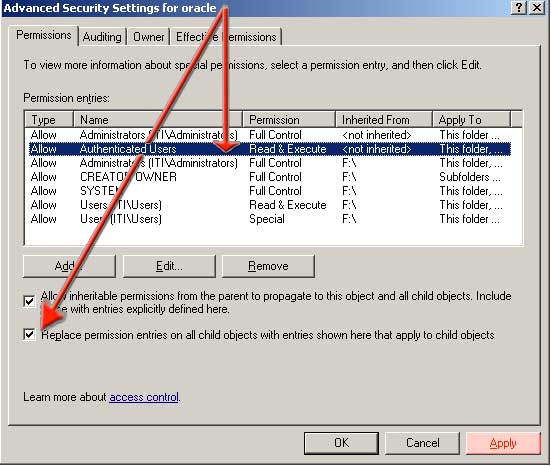
Task: Toggle allow inheritable permissions checkbox
Action: pyautogui.click(x=29, y=302)
